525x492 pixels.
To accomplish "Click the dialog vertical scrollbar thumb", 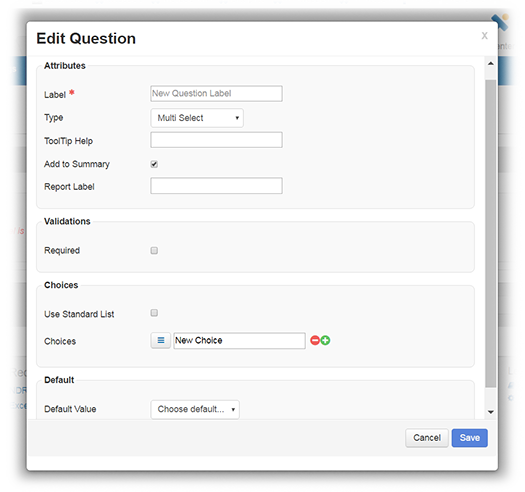I will [x=491, y=233].
